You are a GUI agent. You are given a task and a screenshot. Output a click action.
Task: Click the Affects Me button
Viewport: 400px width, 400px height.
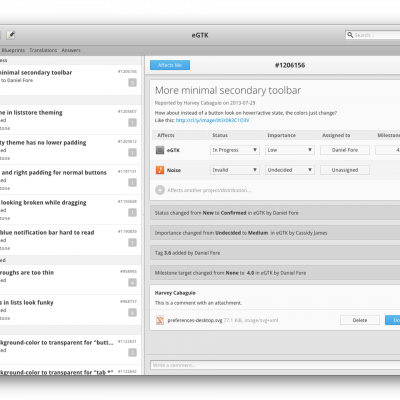pyautogui.click(x=170, y=65)
